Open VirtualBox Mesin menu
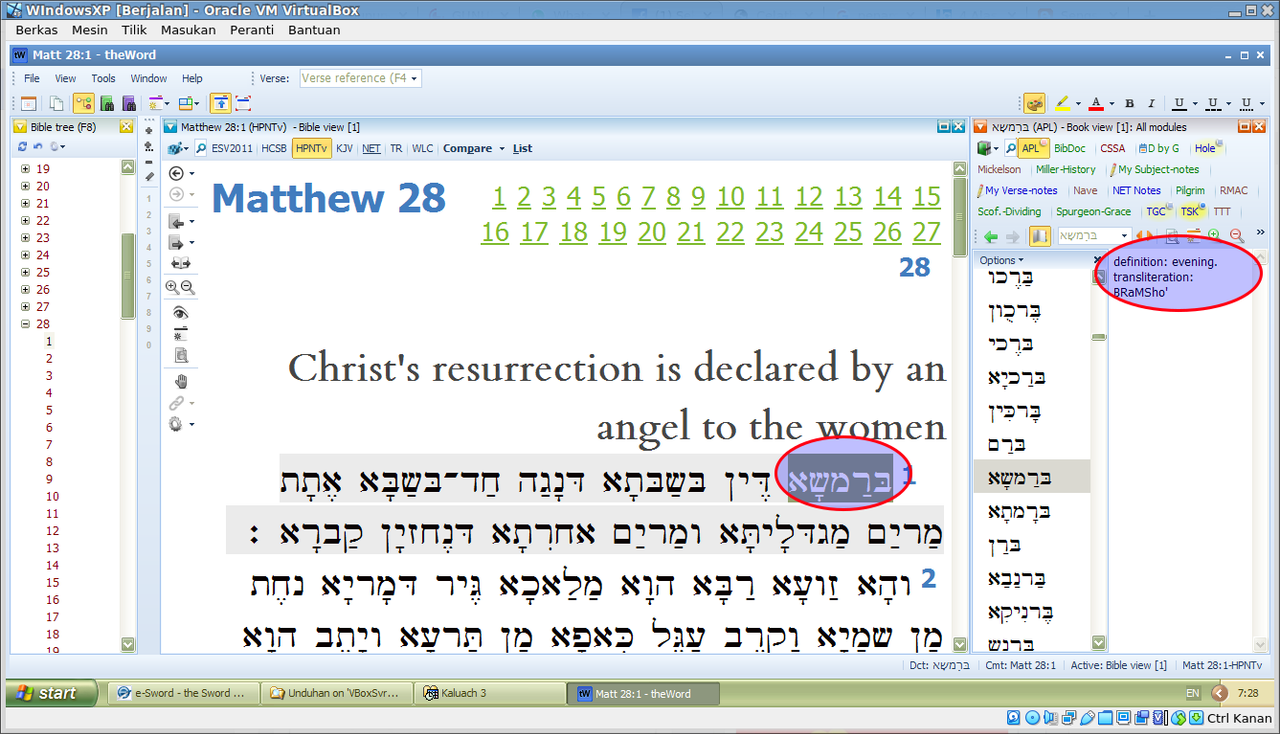The width and height of the screenshot is (1280, 734). (90, 30)
